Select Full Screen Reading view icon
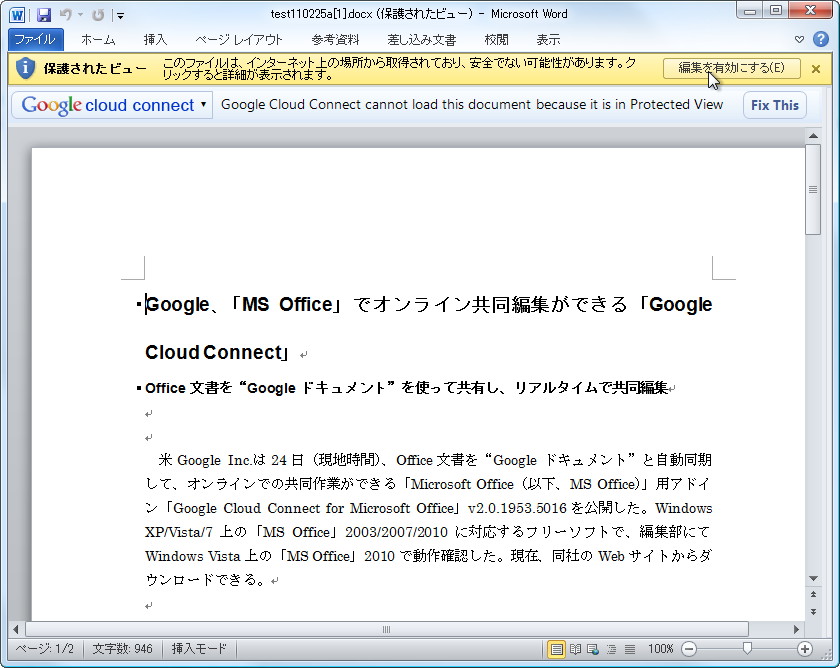 (x=575, y=650)
